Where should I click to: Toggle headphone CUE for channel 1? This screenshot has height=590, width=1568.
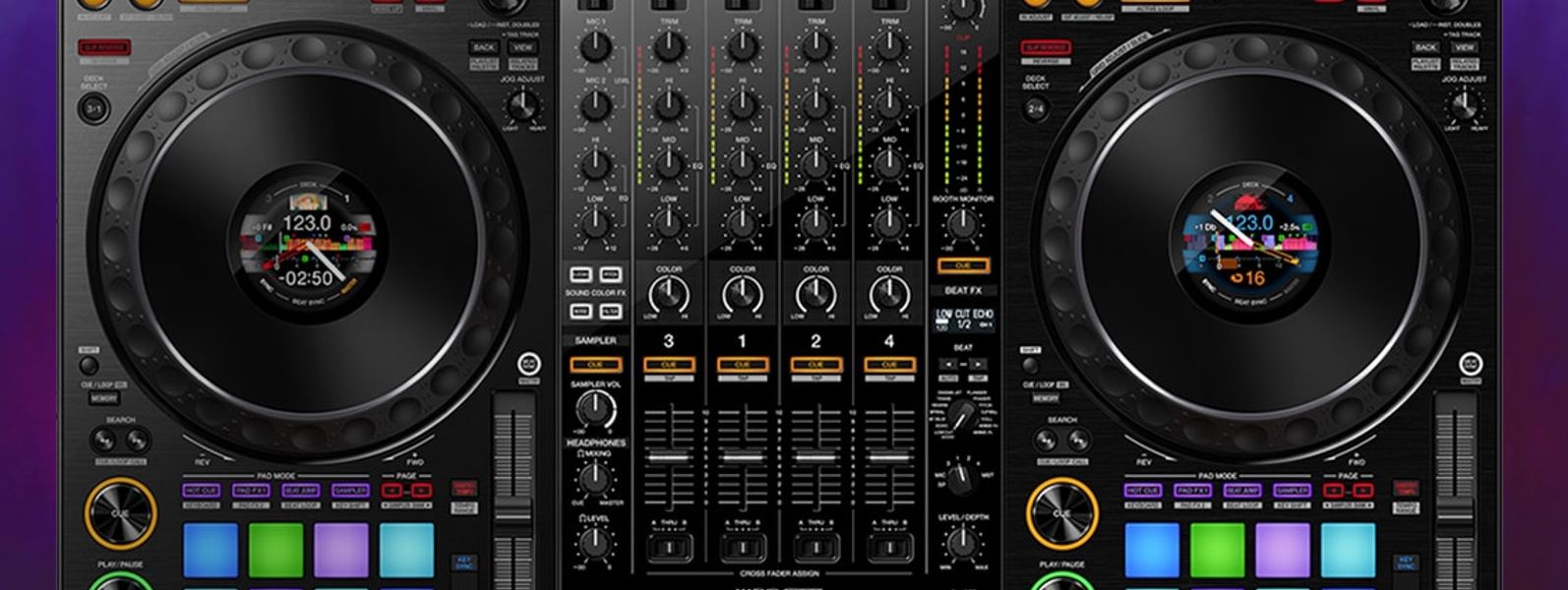click(743, 365)
